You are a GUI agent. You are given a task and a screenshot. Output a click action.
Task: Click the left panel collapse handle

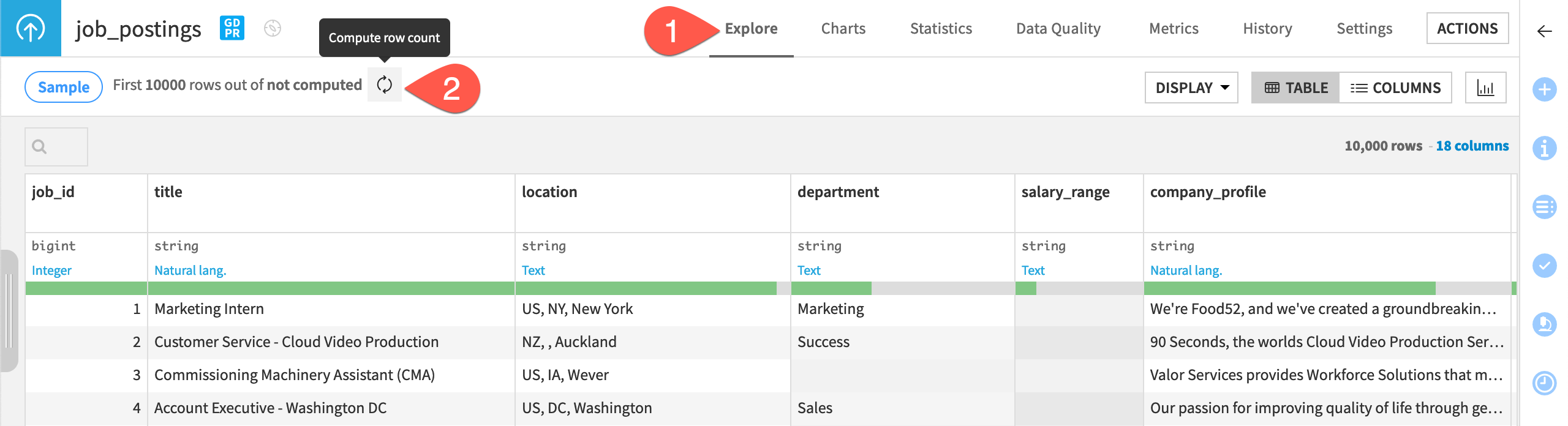(x=9, y=310)
